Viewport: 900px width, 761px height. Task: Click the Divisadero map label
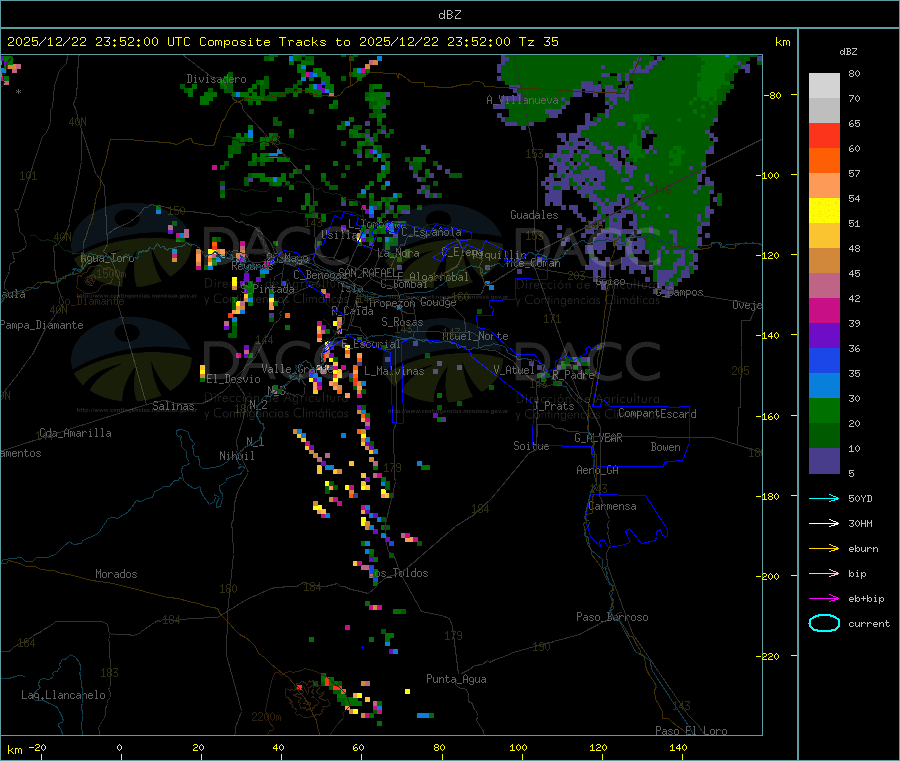click(216, 79)
